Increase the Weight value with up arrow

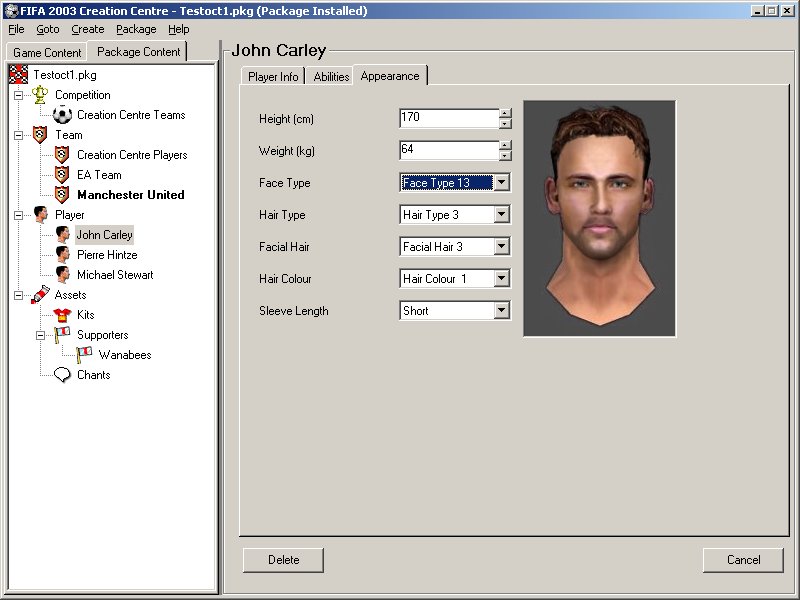coord(505,145)
